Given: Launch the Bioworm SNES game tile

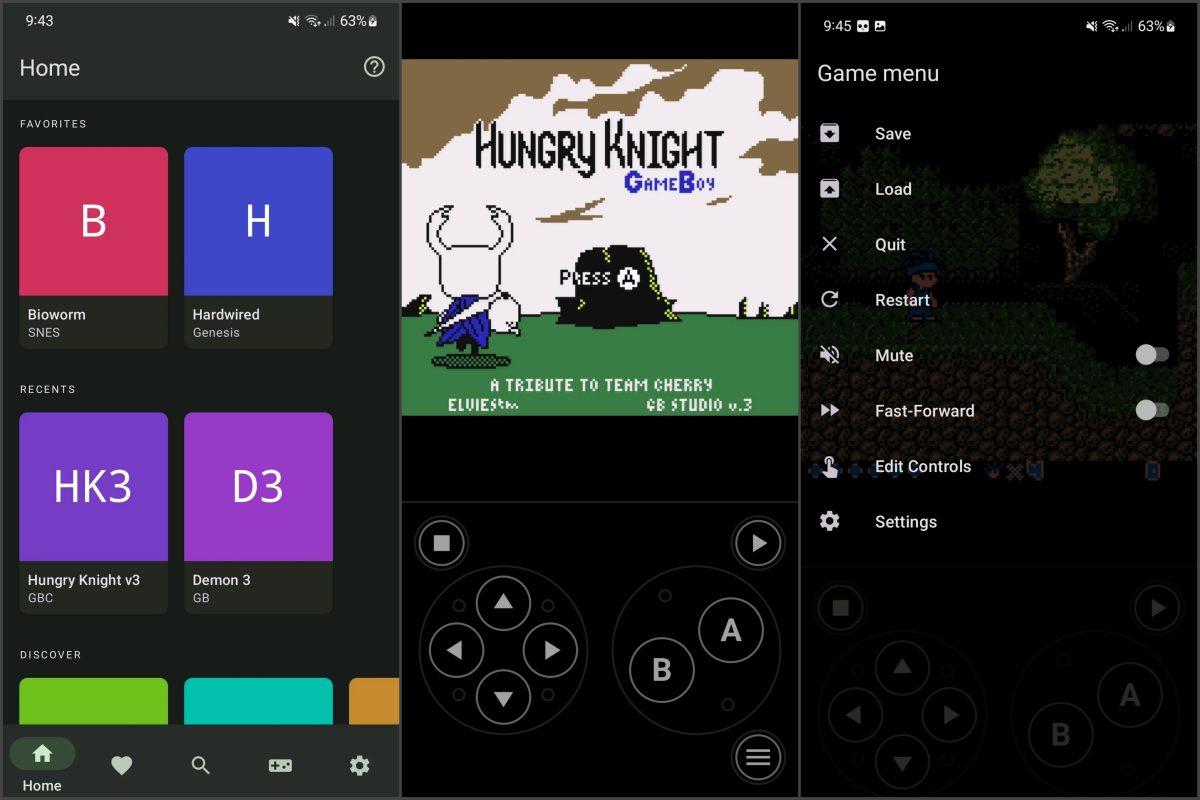Looking at the screenshot, I should click(94, 247).
